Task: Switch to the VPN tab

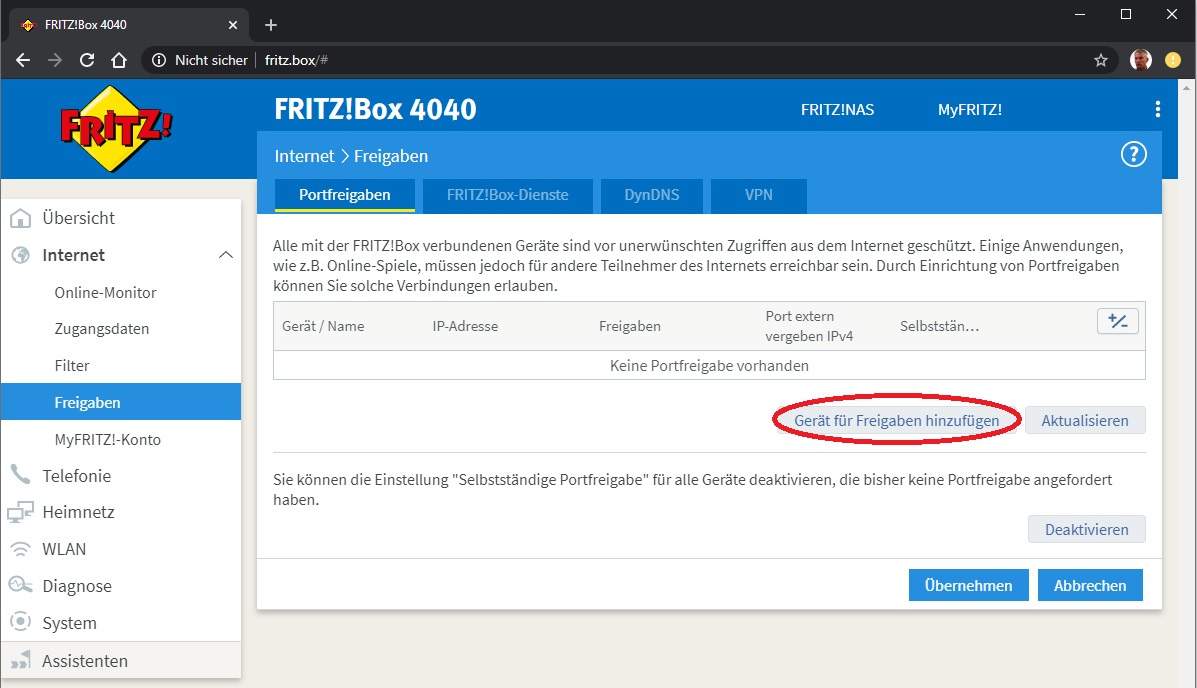Action: coord(758,195)
